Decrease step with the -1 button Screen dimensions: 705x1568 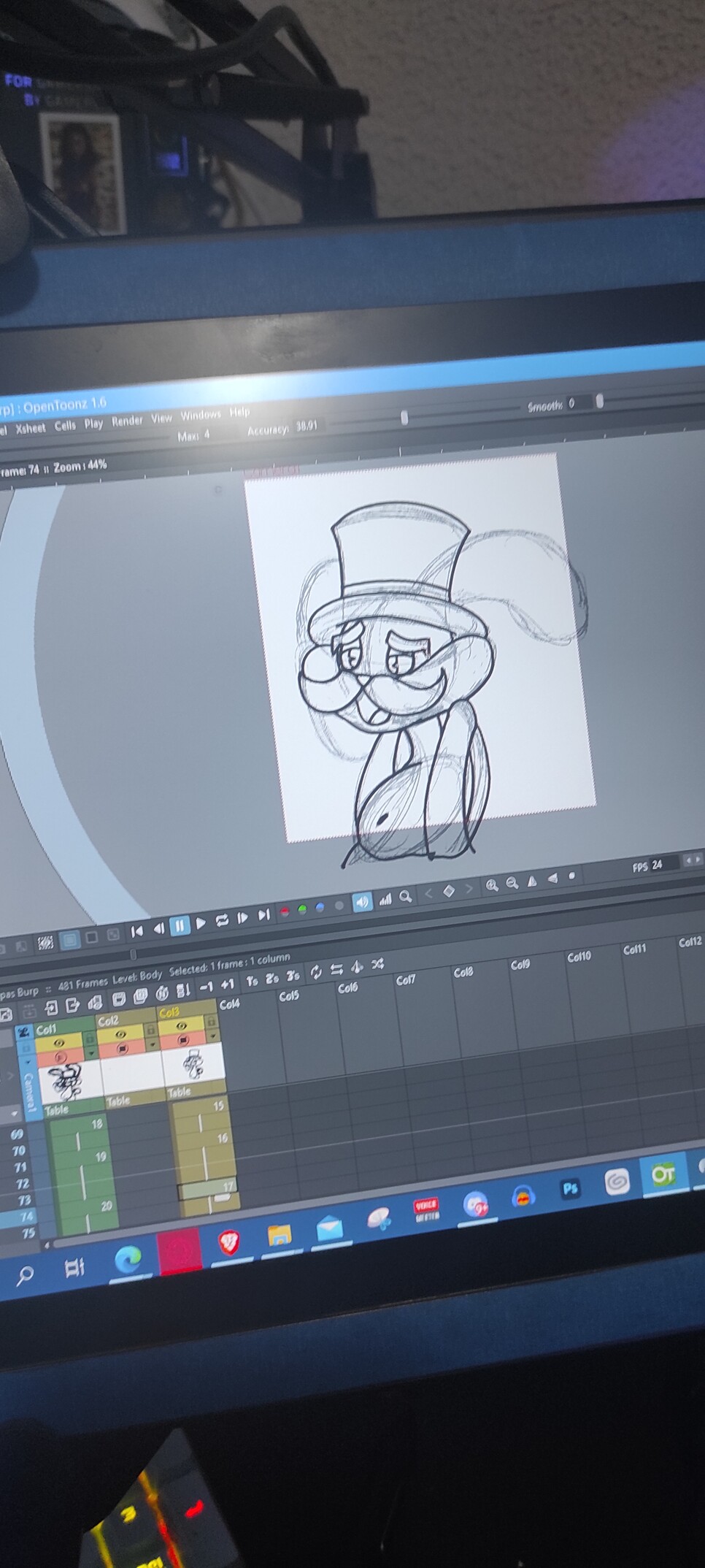(207, 987)
